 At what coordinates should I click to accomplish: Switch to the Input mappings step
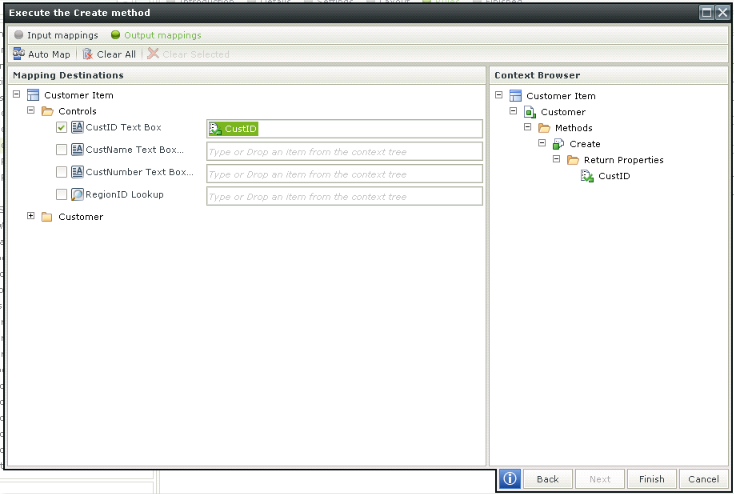56,35
